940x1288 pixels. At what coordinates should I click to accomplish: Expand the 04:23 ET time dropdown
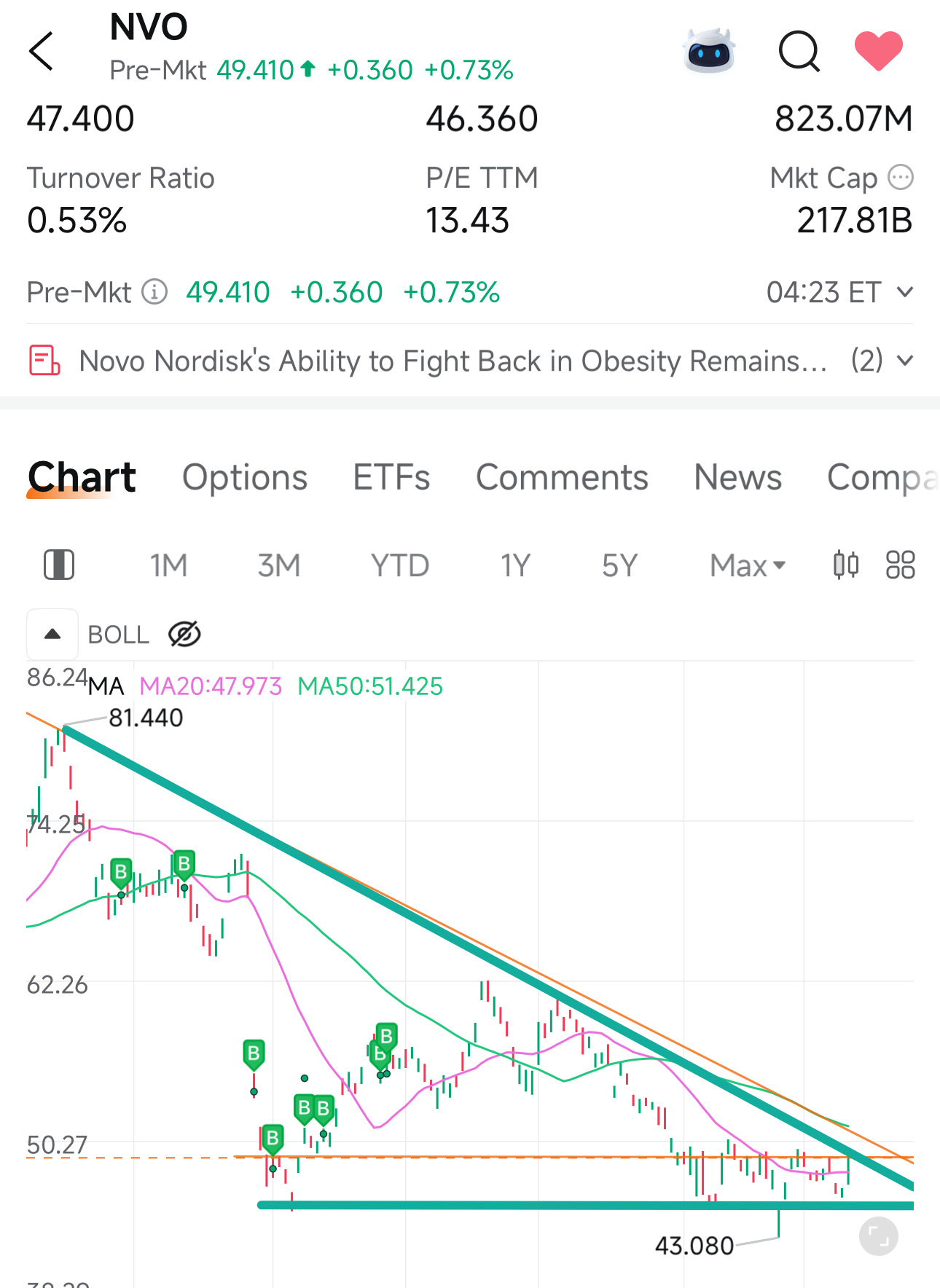[x=839, y=292]
